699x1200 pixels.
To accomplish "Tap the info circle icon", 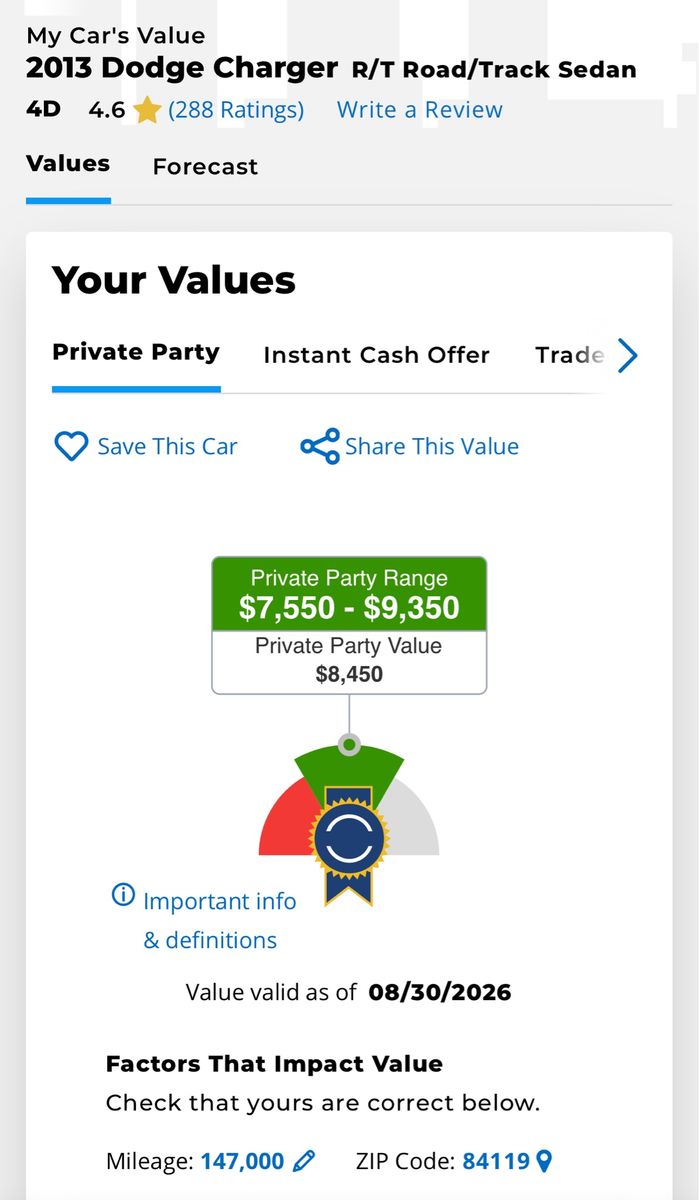I will click(123, 895).
